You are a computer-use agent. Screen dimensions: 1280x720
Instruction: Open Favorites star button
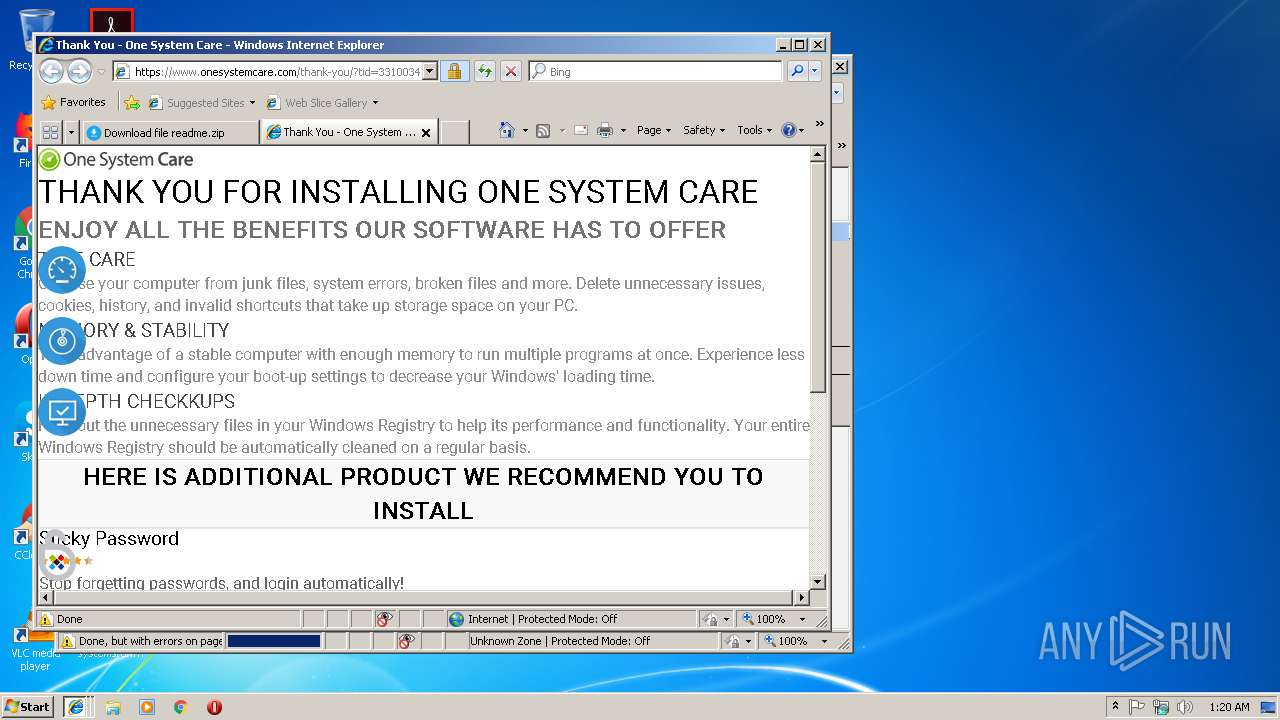tap(48, 102)
